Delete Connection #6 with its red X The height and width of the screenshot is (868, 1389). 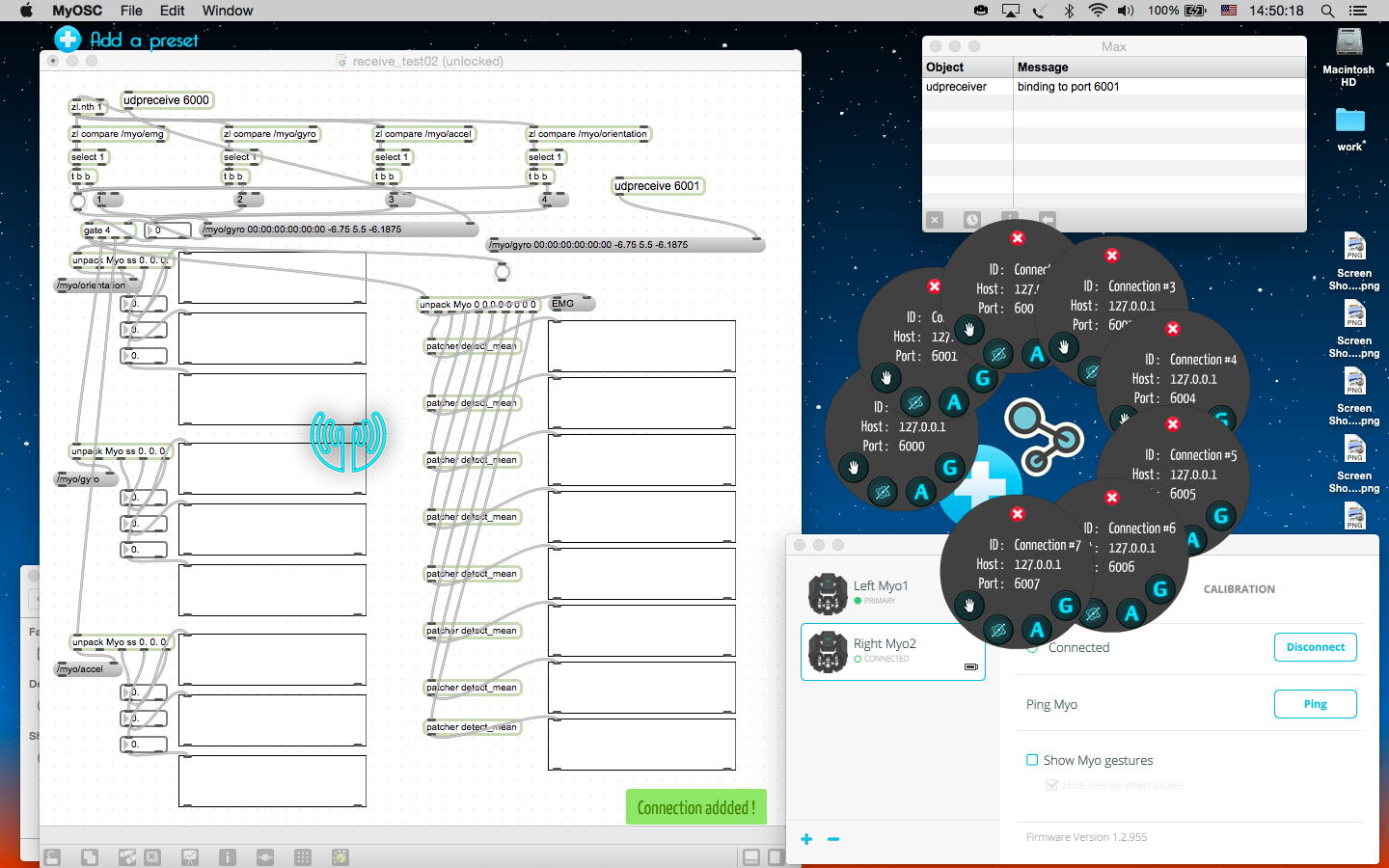pos(1112,498)
